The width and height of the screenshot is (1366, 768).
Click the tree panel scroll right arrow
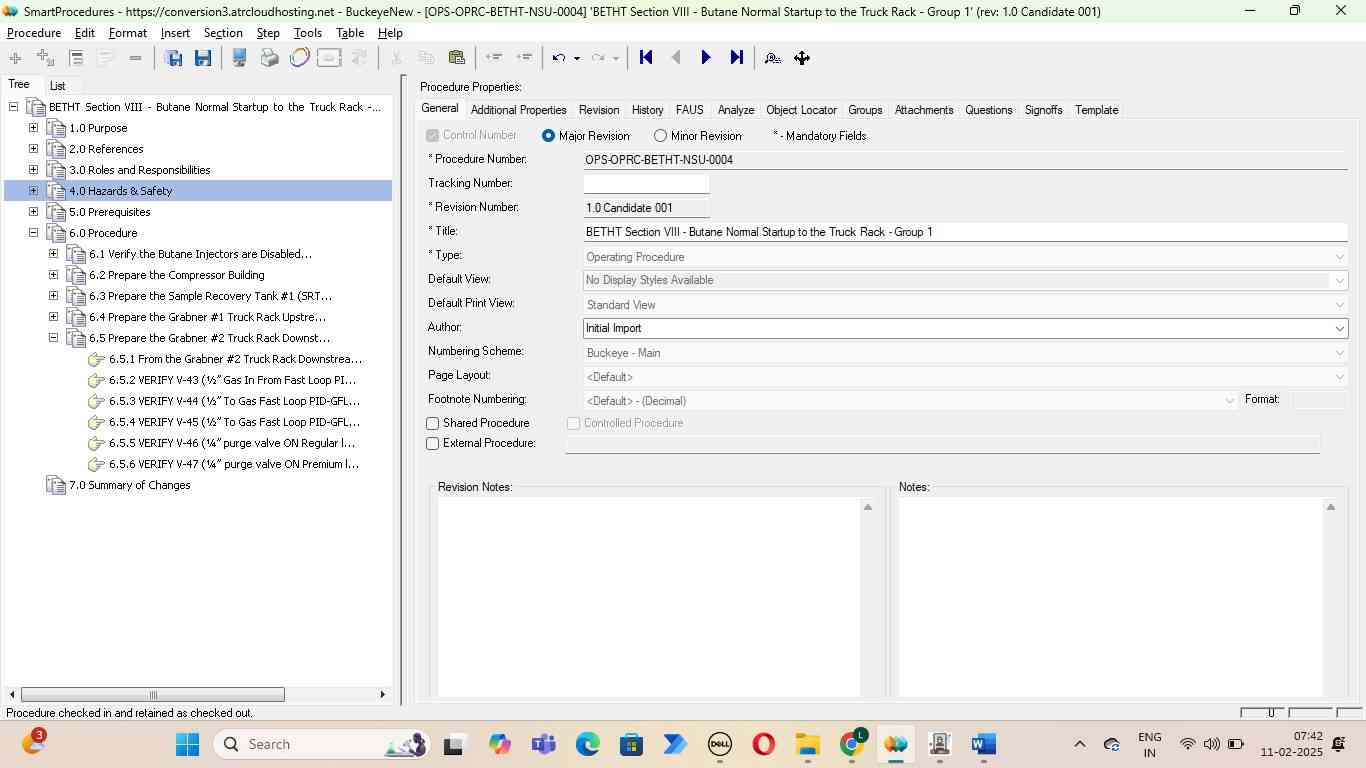[382, 695]
